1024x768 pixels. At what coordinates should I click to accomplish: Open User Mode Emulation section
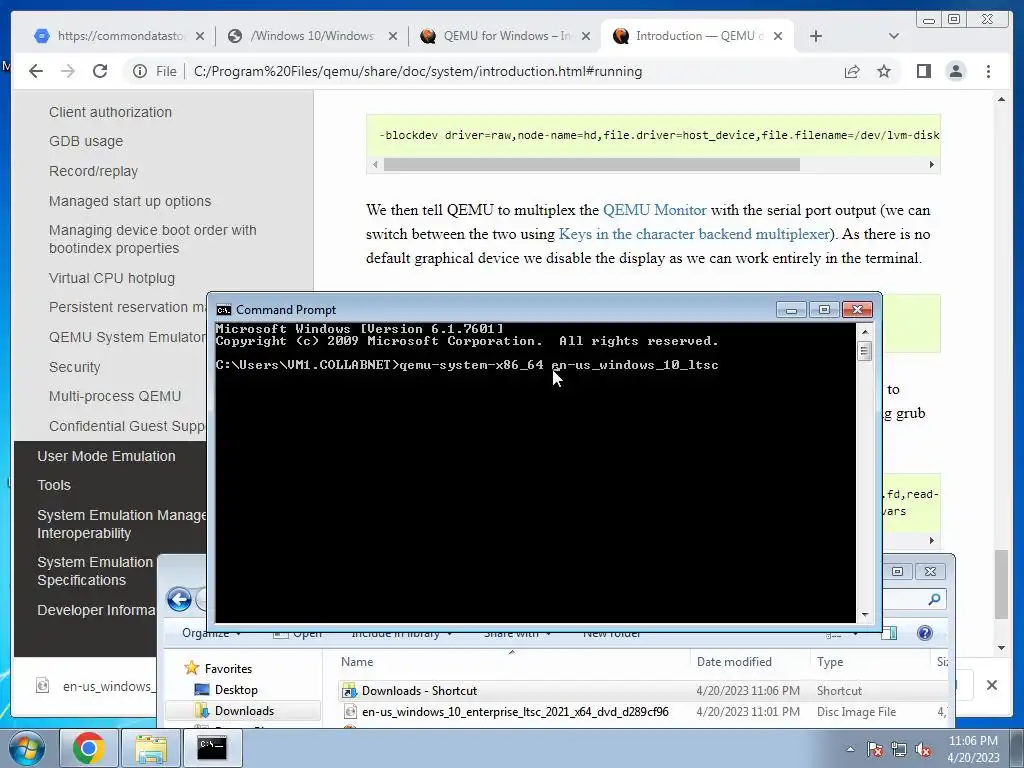(x=106, y=456)
